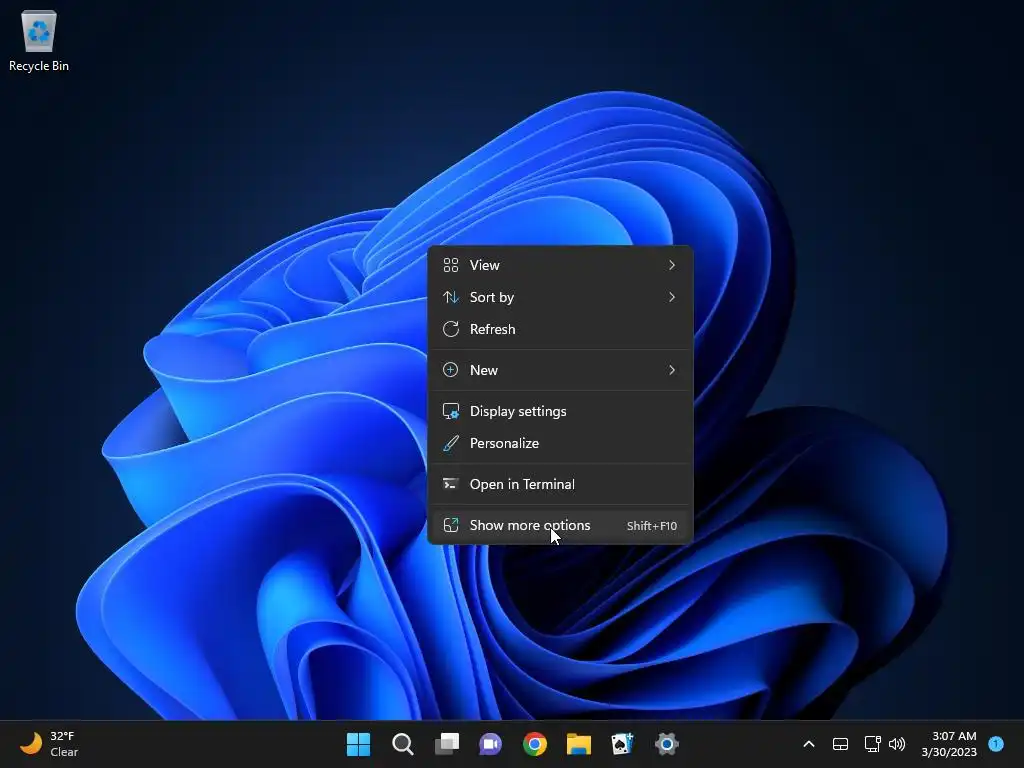
Task: Click Show more options entry
Action: click(x=560, y=526)
